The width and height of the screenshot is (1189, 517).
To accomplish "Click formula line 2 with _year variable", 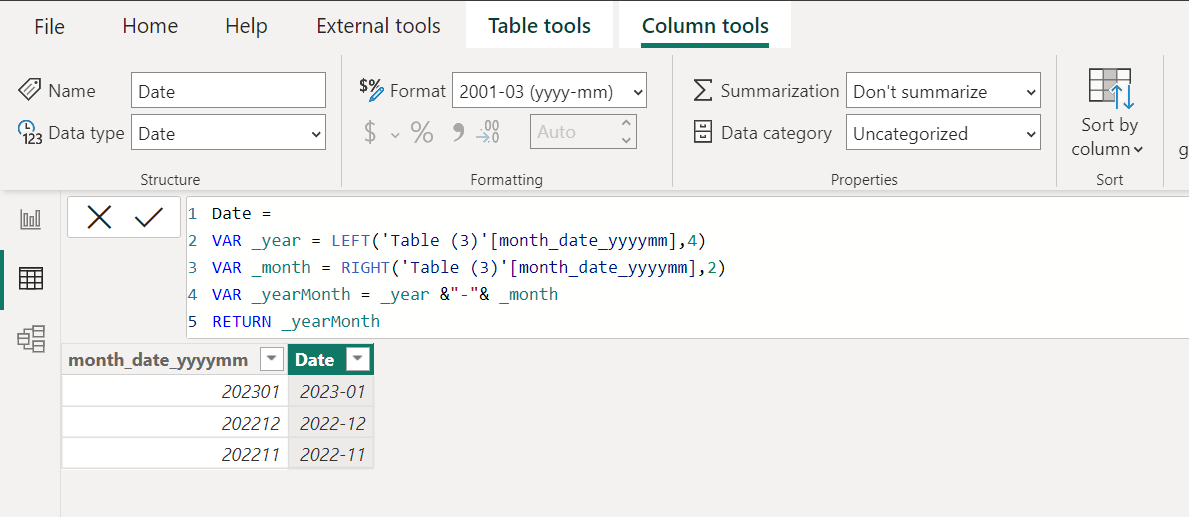I will pyautogui.click(x=459, y=241).
